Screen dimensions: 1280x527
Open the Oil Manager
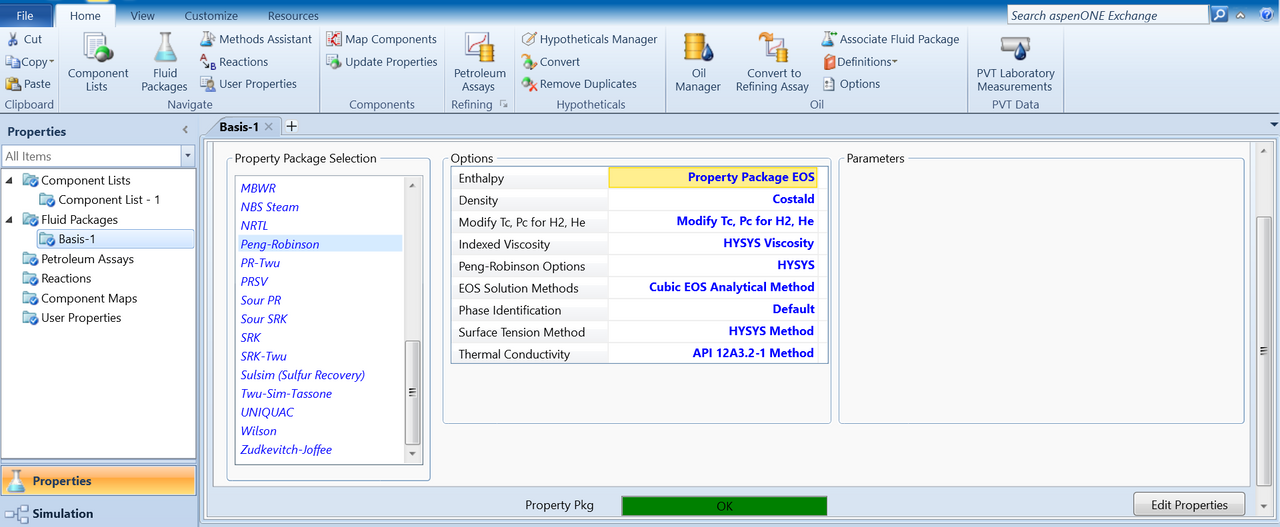[698, 62]
